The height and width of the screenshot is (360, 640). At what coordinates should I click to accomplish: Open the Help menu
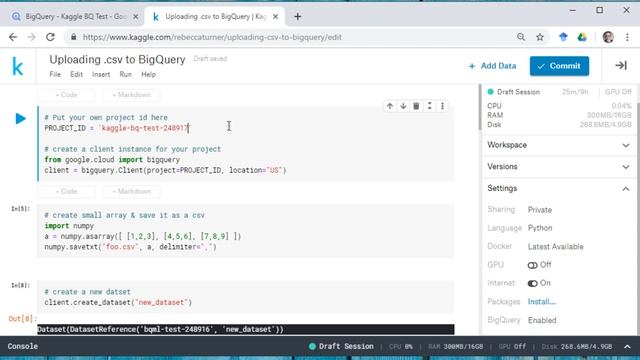point(149,75)
